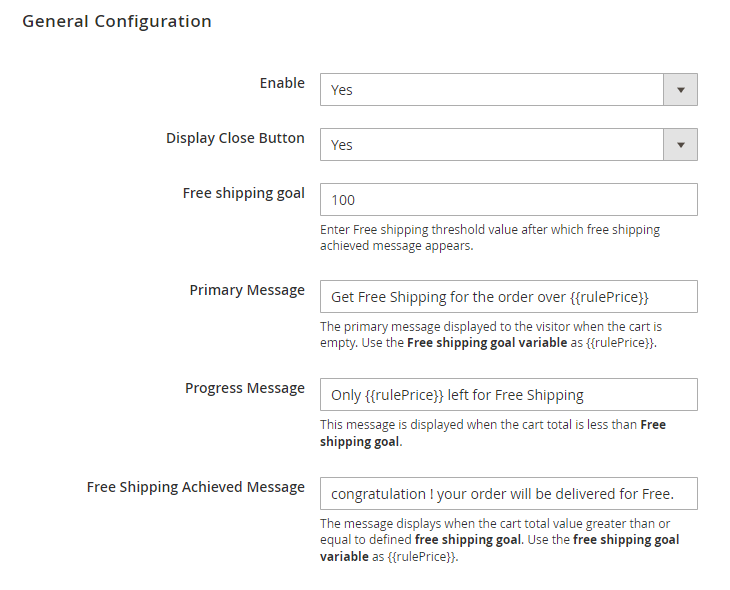The width and height of the screenshot is (730, 590).
Task: Click into the Primary Message text field
Action: (x=508, y=297)
